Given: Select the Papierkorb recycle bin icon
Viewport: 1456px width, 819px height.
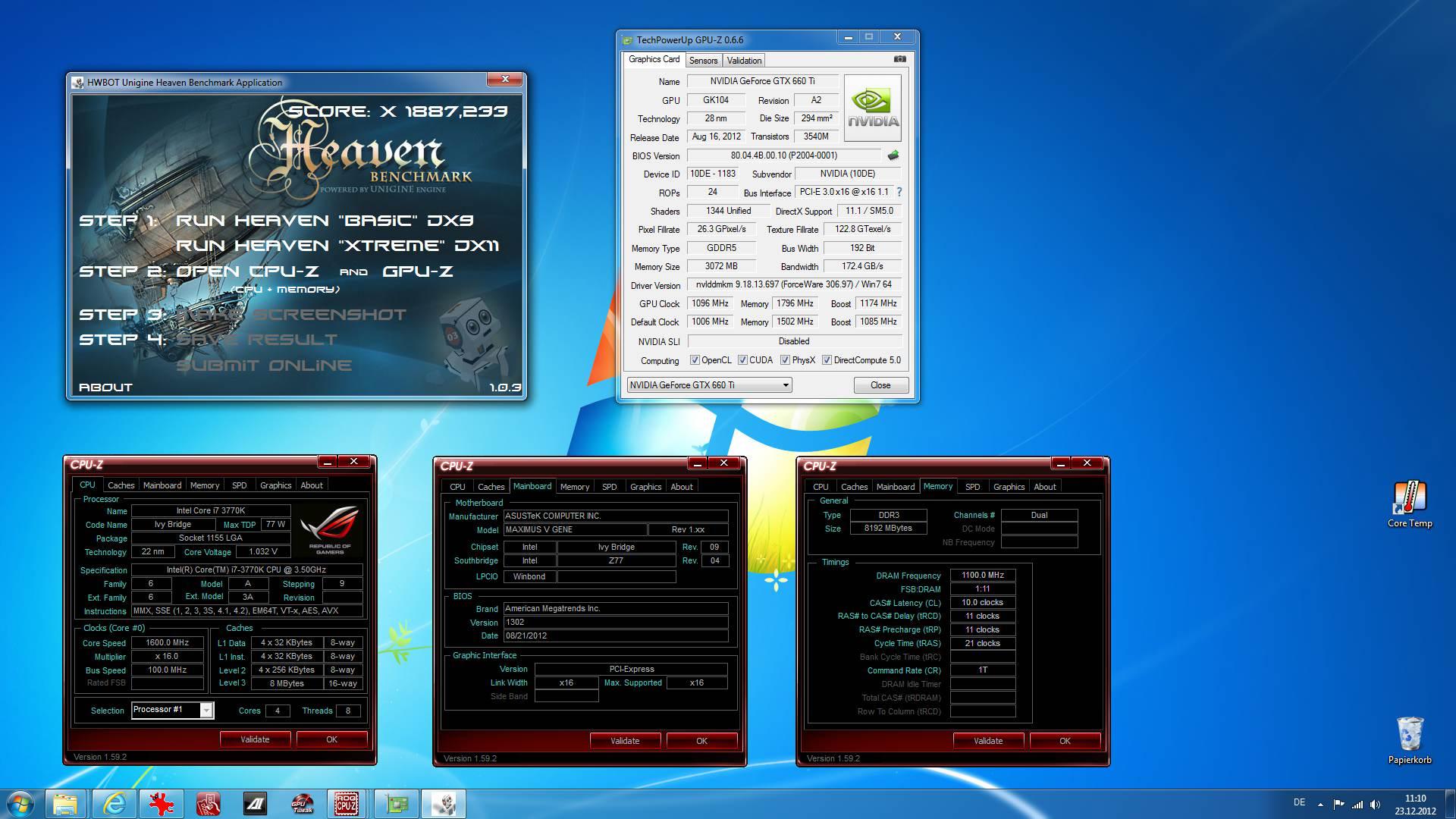Looking at the screenshot, I should pos(1410,740).
